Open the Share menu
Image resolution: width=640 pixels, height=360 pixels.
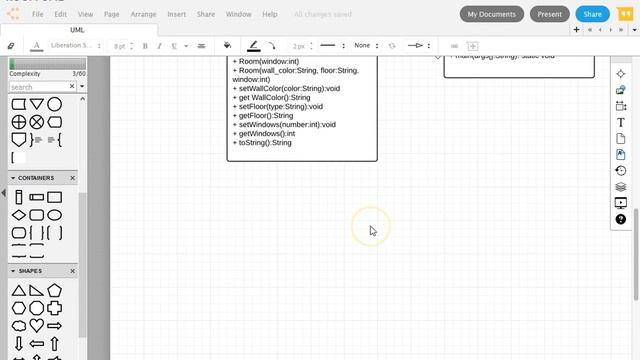[206, 14]
